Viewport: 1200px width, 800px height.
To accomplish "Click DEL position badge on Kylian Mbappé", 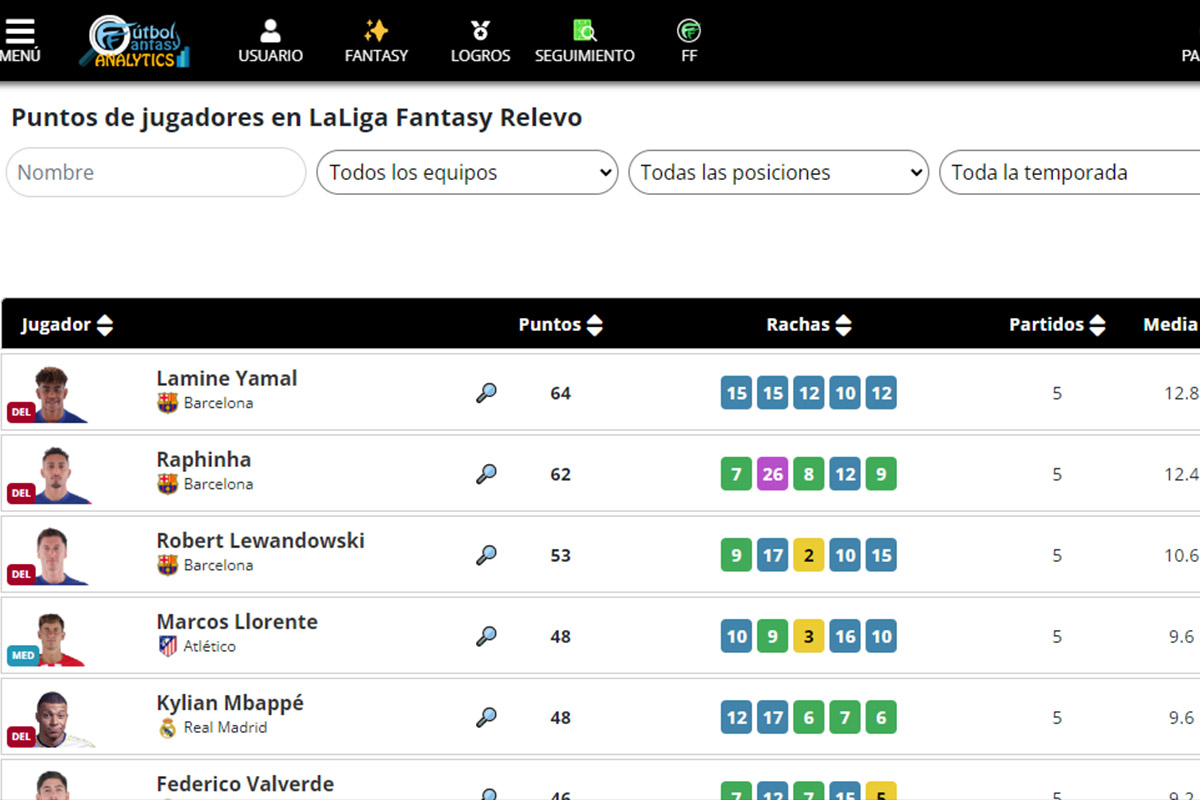I will tap(21, 736).
